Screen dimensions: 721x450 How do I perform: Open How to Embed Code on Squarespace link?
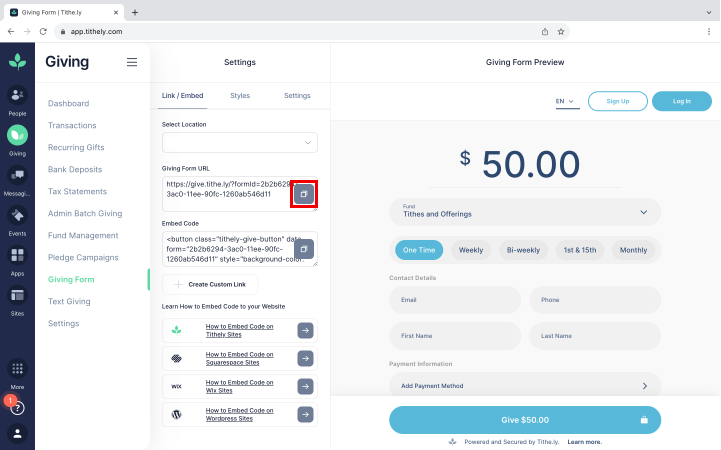[x=239, y=359]
